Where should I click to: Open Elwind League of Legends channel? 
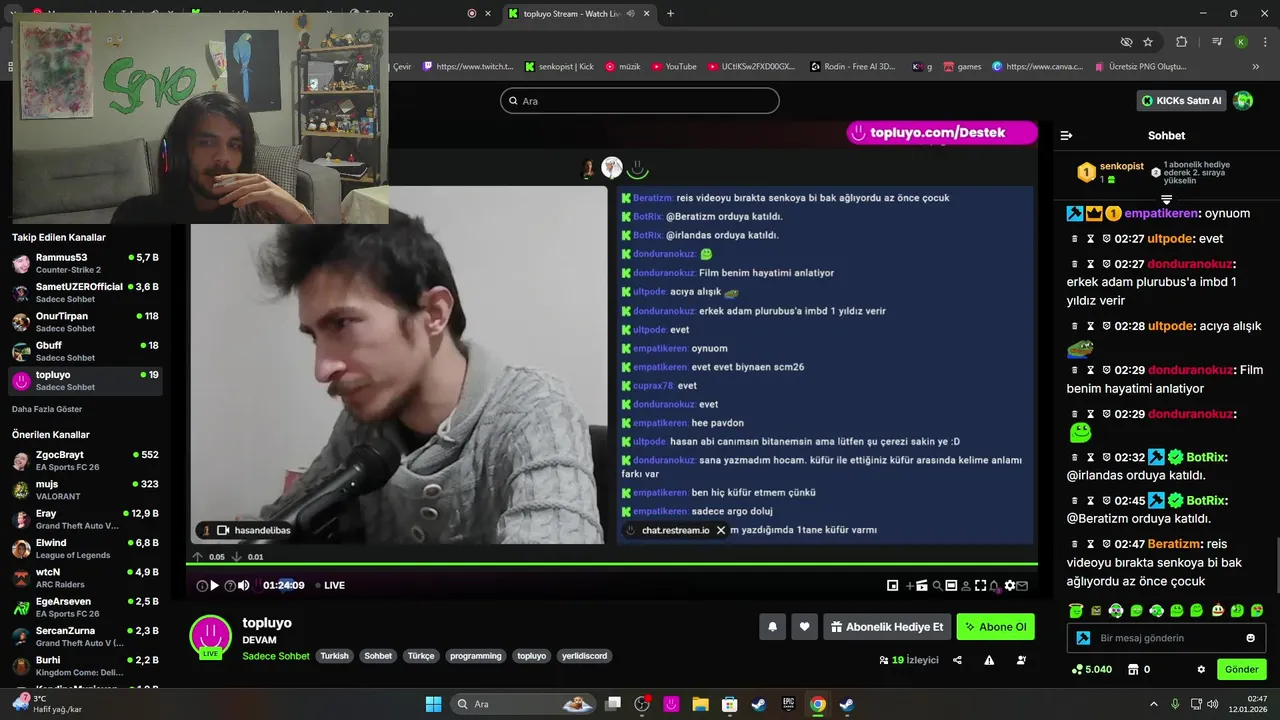pos(86,548)
